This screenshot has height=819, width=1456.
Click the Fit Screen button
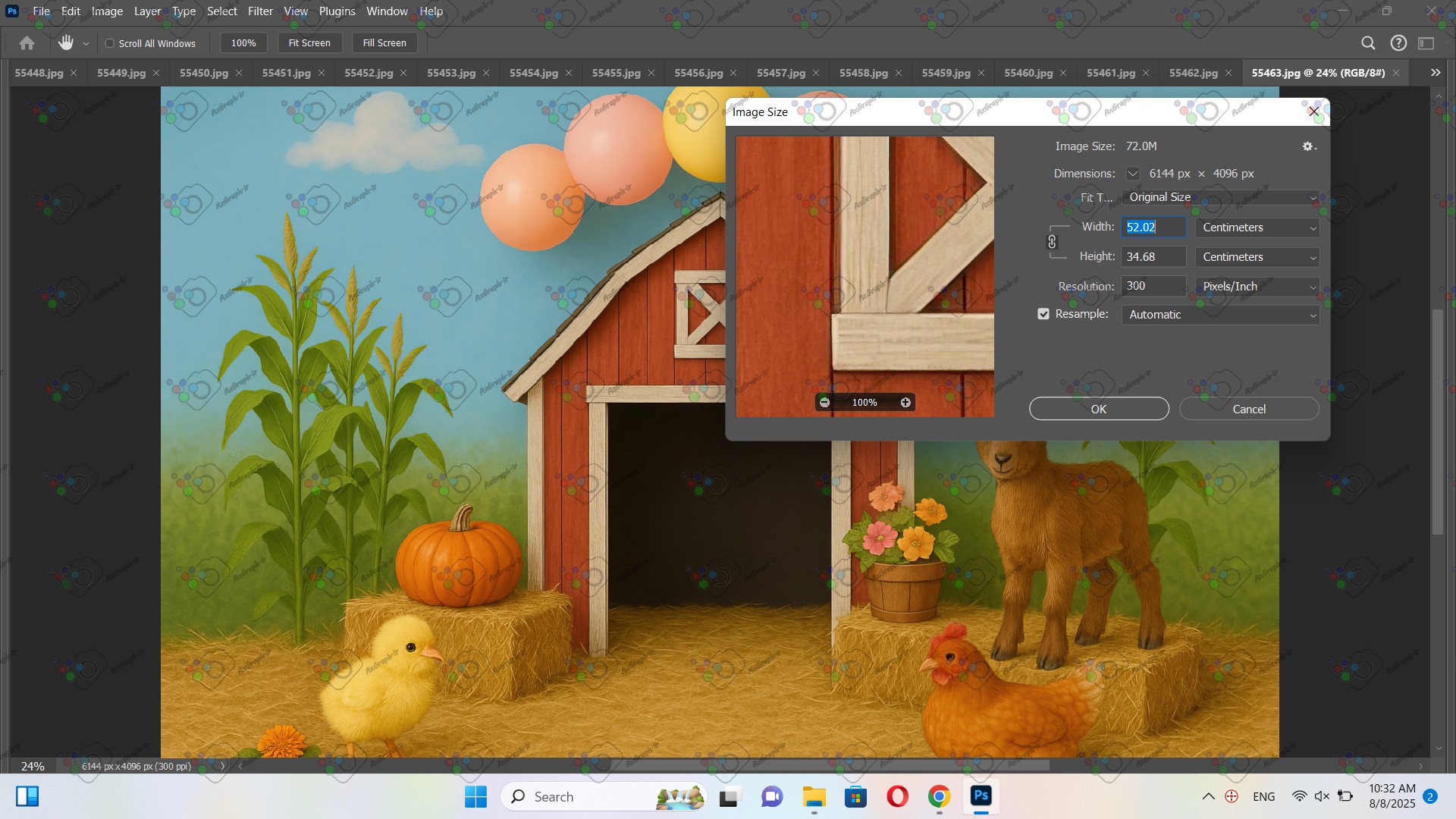[309, 43]
